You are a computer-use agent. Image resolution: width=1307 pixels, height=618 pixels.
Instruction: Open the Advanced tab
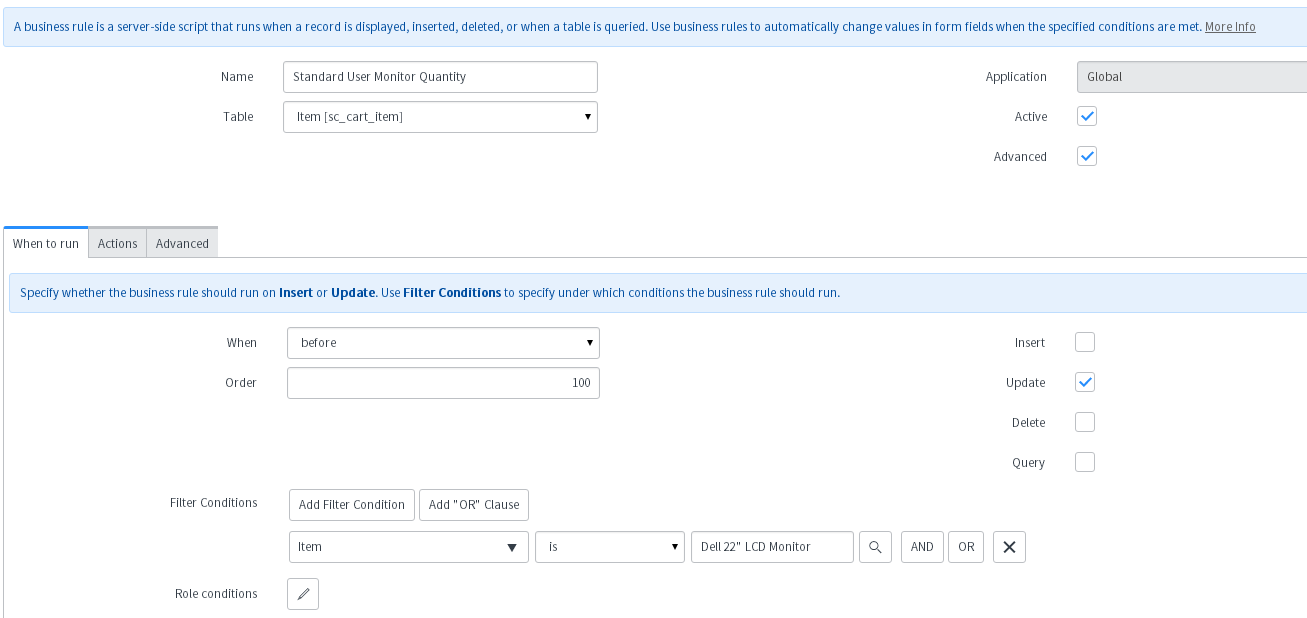182,243
